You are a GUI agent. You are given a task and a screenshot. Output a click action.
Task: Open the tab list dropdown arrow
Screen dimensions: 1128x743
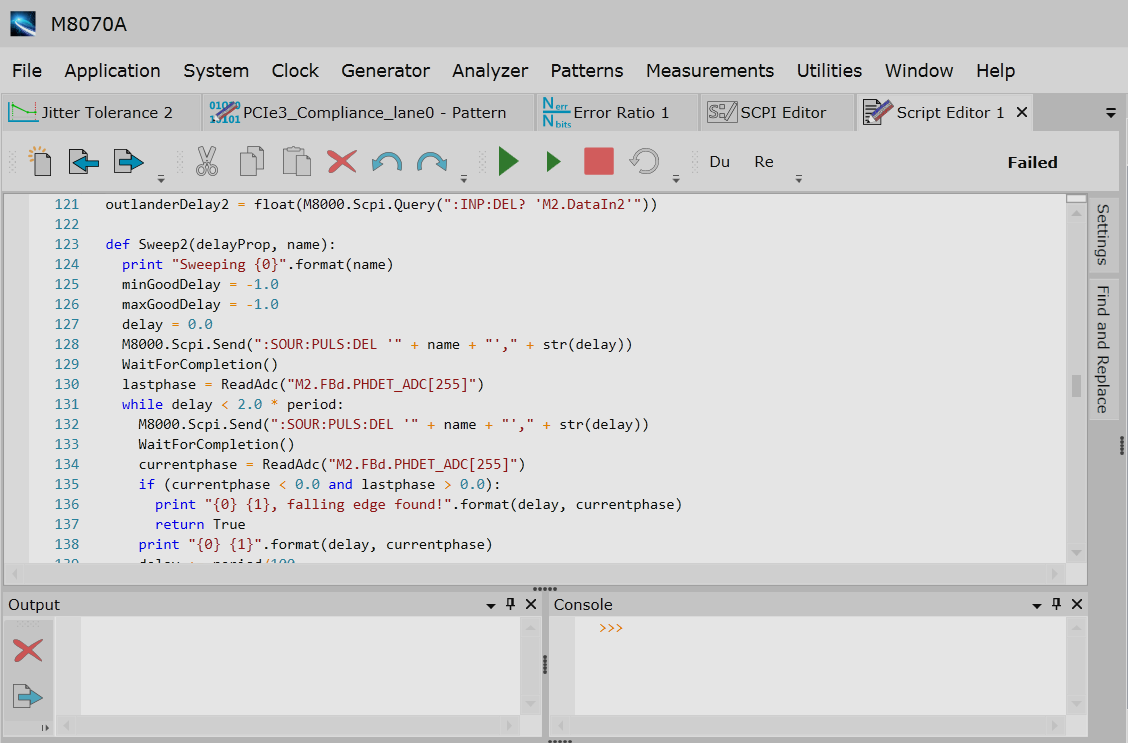click(1110, 113)
